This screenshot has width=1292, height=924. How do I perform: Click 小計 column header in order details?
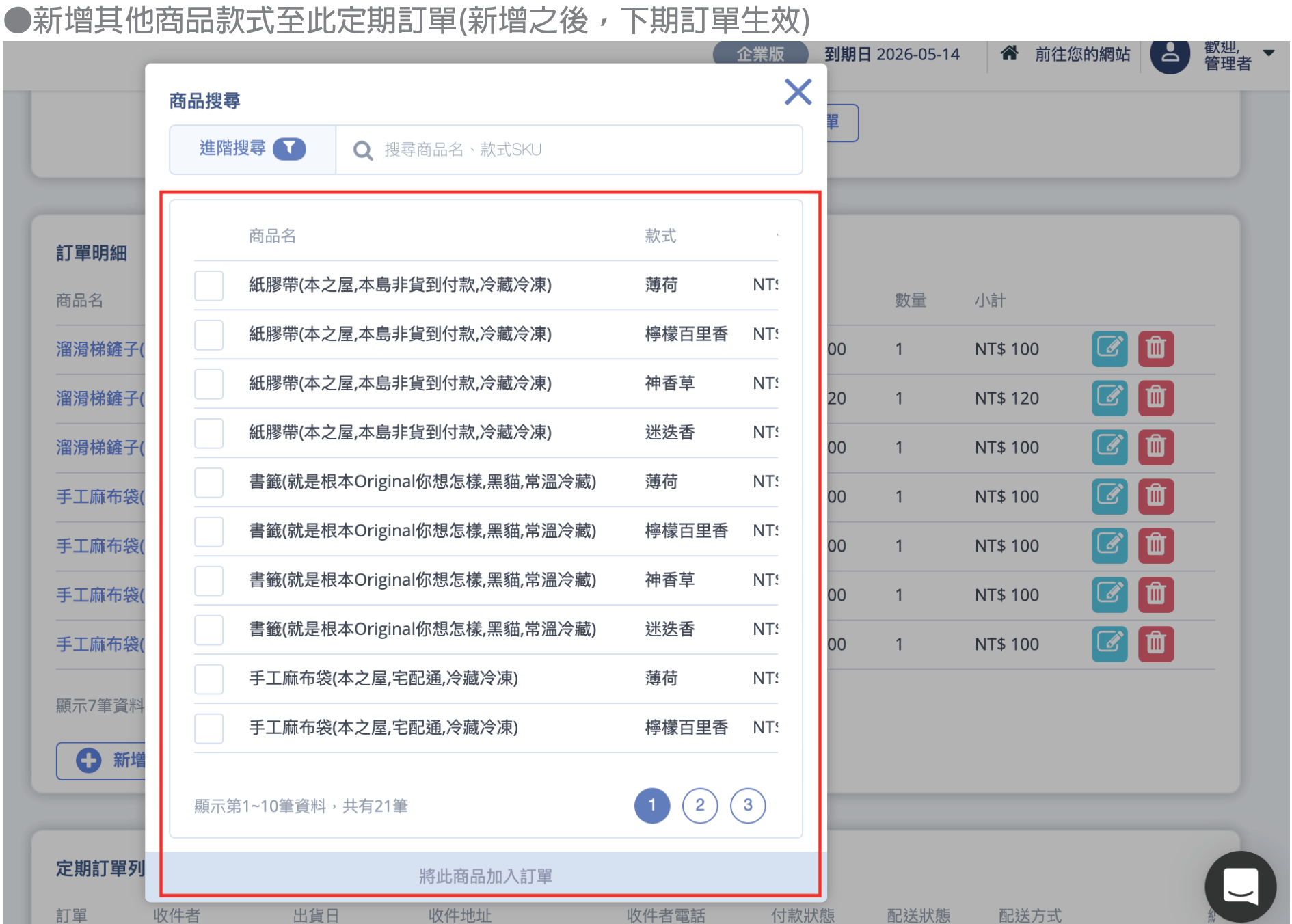[x=990, y=300]
